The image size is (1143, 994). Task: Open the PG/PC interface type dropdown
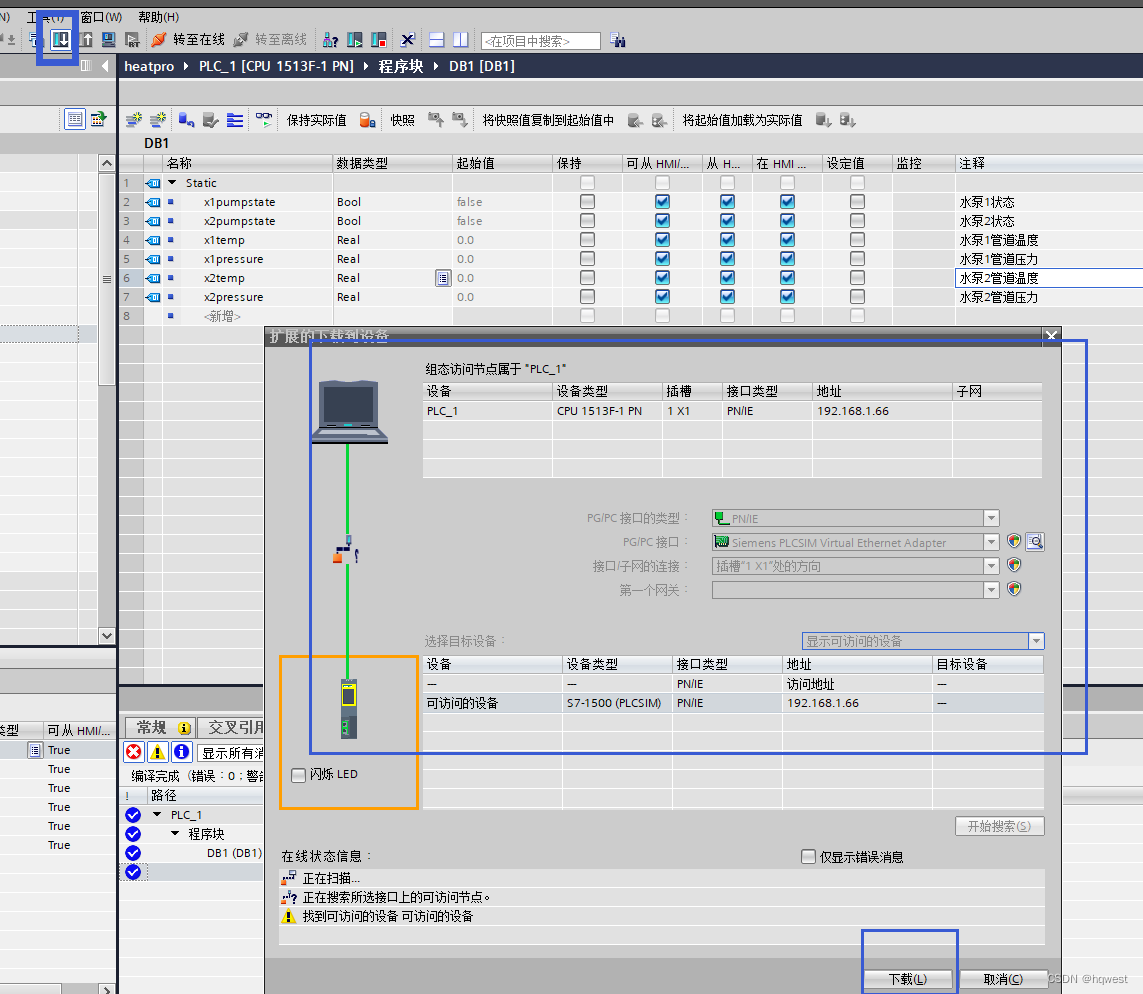click(x=991, y=518)
